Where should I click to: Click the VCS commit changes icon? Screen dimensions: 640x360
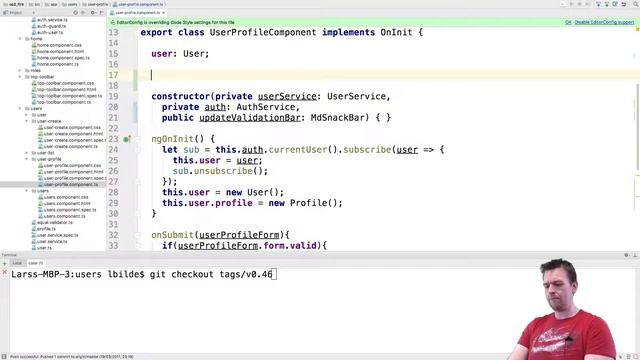tap(607, 4)
